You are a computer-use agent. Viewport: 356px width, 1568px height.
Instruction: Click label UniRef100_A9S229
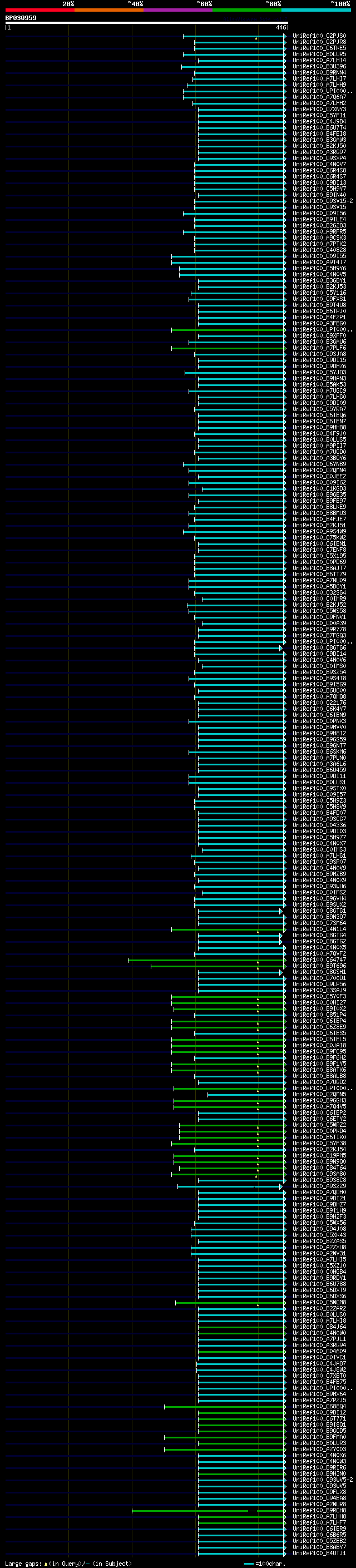pyautogui.click(x=319, y=1186)
